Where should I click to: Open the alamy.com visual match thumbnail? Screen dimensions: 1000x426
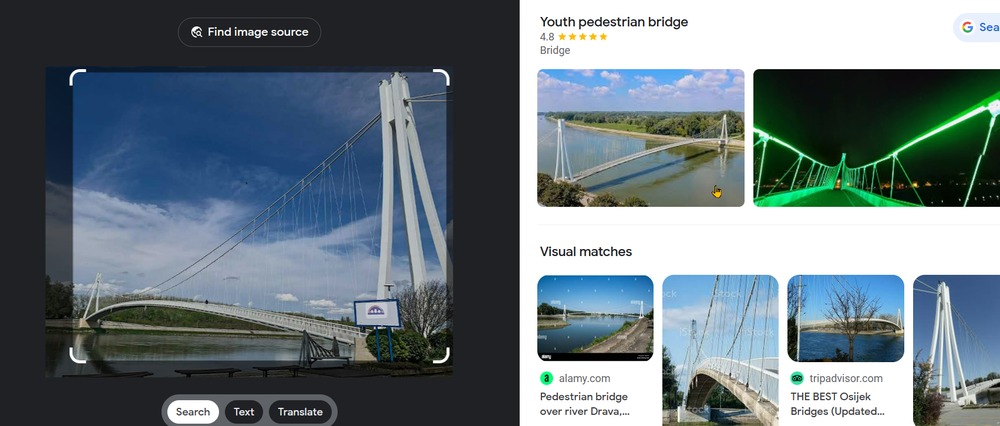595,318
